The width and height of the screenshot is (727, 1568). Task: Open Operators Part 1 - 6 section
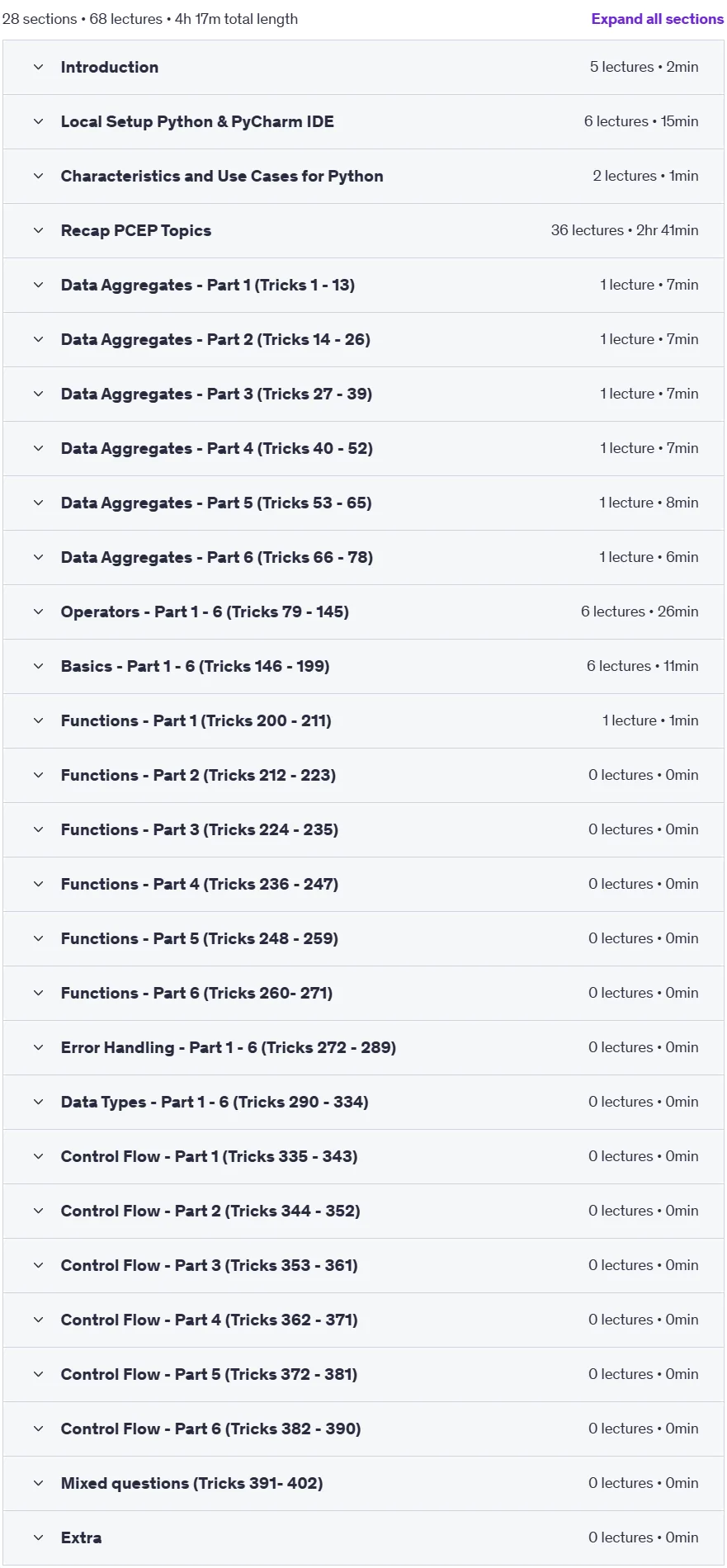tap(363, 612)
